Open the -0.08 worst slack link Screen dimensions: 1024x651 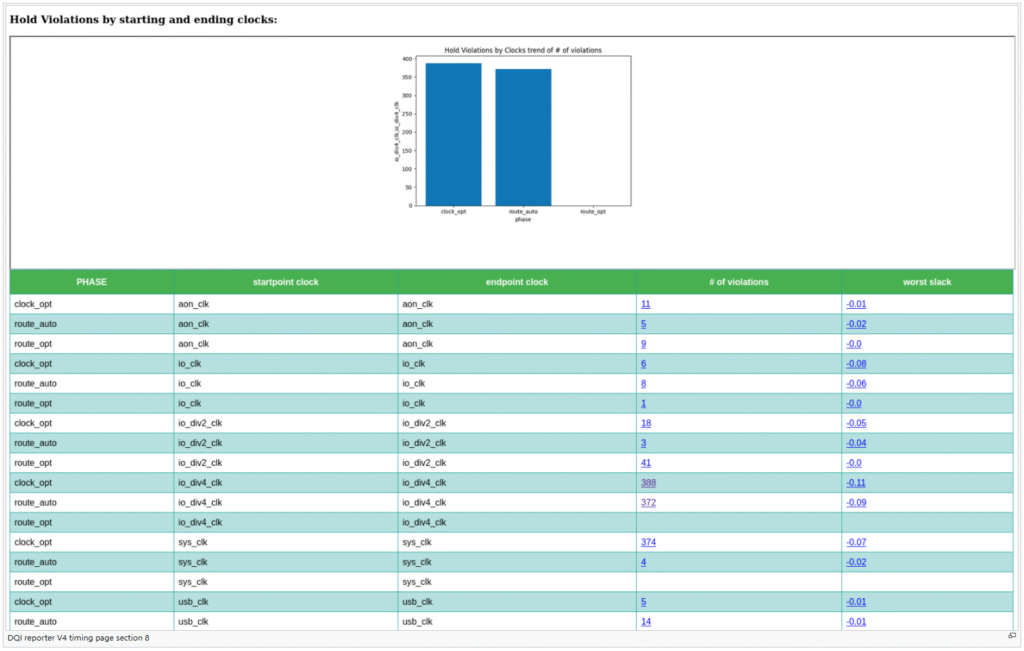point(856,364)
